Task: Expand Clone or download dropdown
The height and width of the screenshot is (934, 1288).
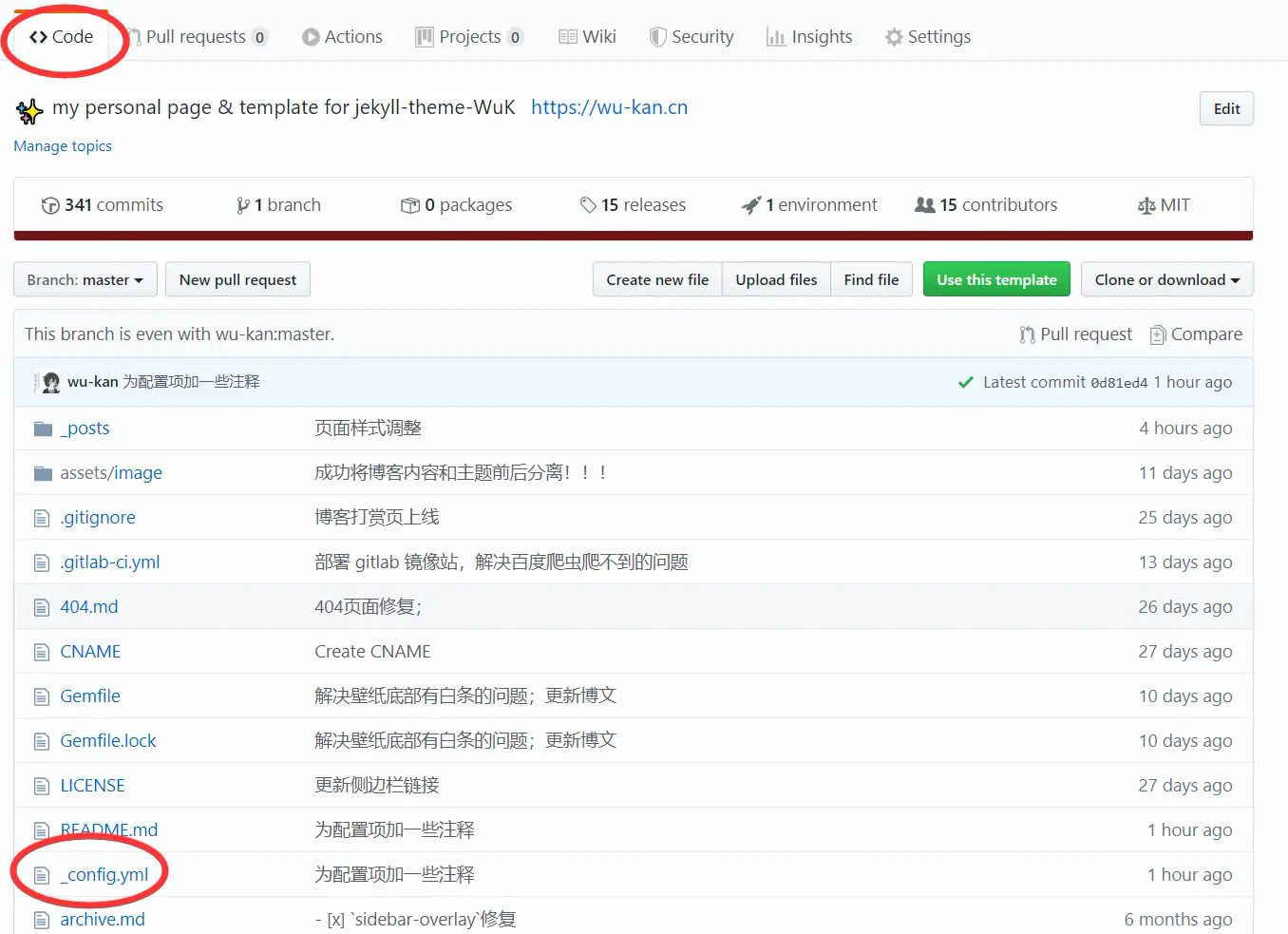Action: (1167, 279)
